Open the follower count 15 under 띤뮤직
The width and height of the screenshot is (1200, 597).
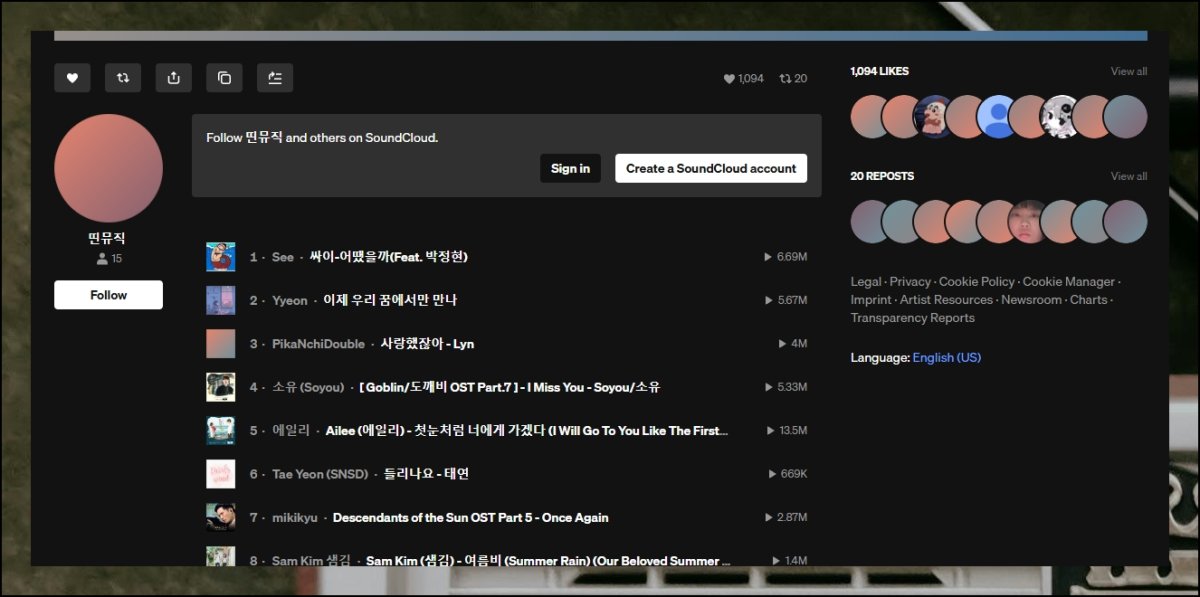coord(109,259)
